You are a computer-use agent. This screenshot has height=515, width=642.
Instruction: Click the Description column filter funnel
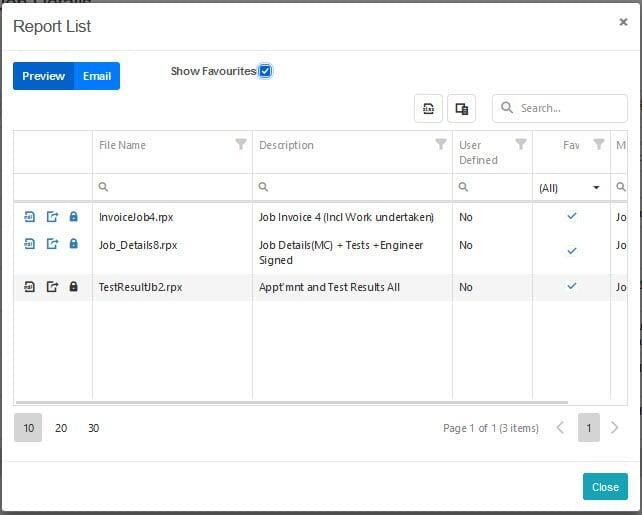coord(441,145)
